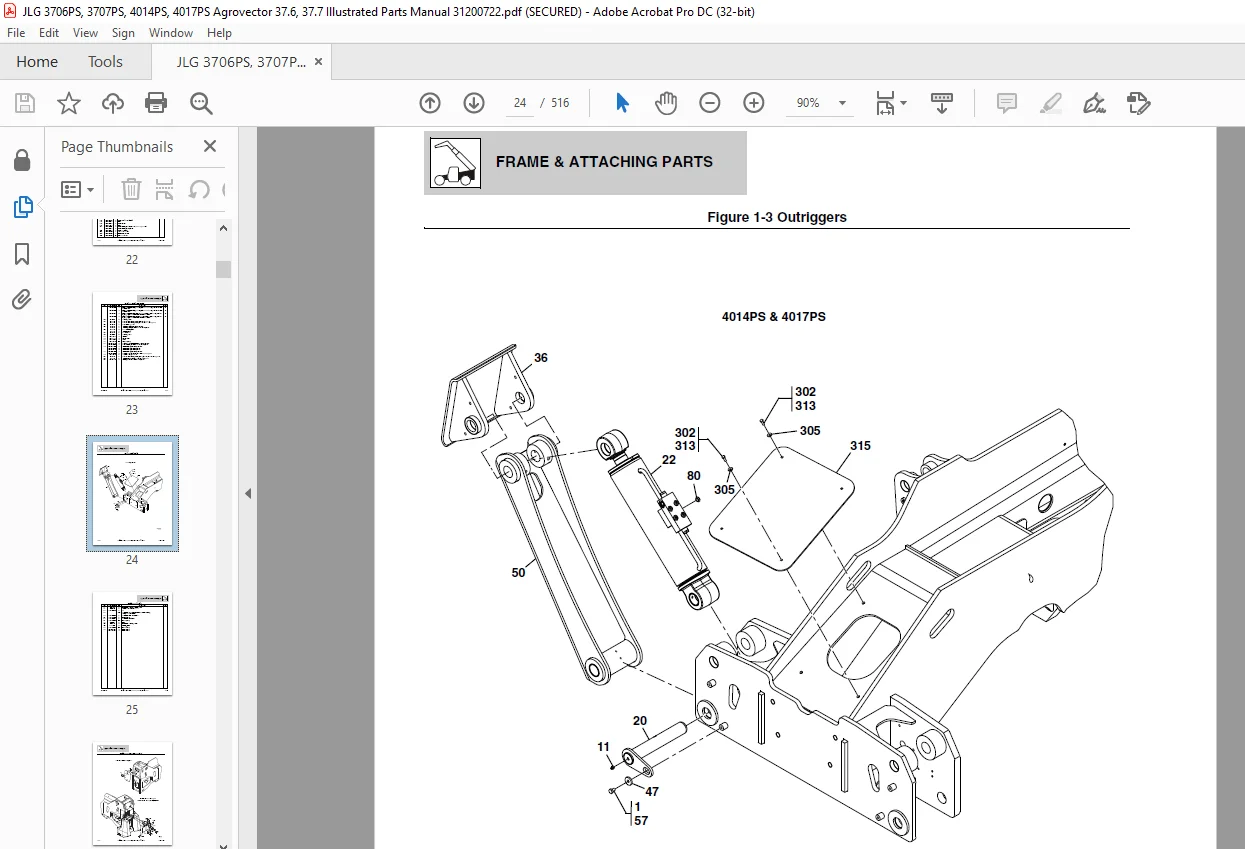Screen dimensions: 1245x849
Task: Open the Bookmarks panel
Action: [x=22, y=254]
